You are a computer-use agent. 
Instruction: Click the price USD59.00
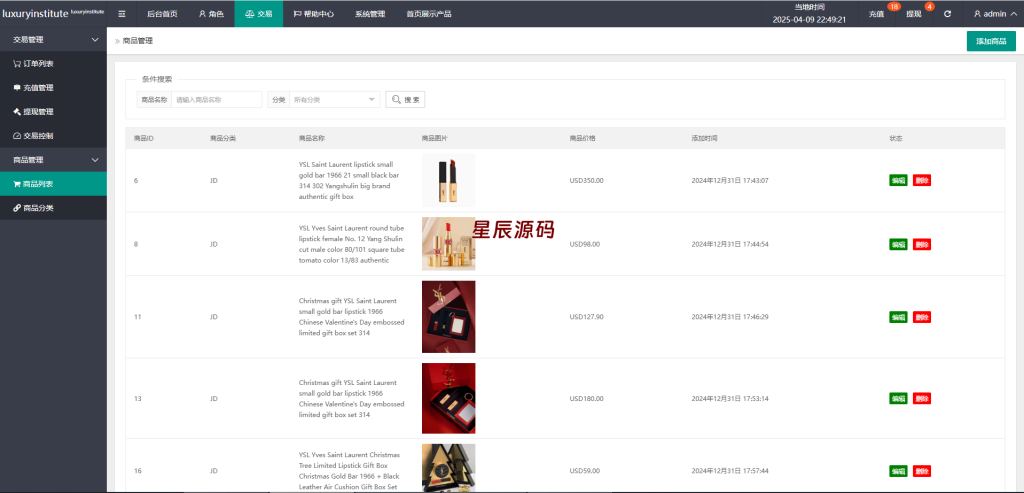tap(584, 471)
